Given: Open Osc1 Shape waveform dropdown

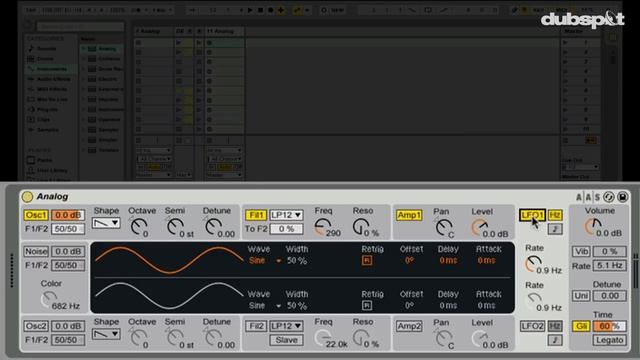Looking at the screenshot, I should [106, 223].
